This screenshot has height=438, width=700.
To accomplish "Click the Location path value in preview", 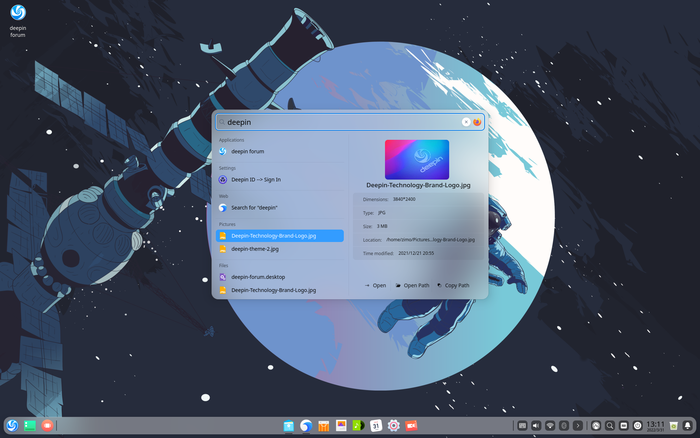I will [x=430, y=240].
